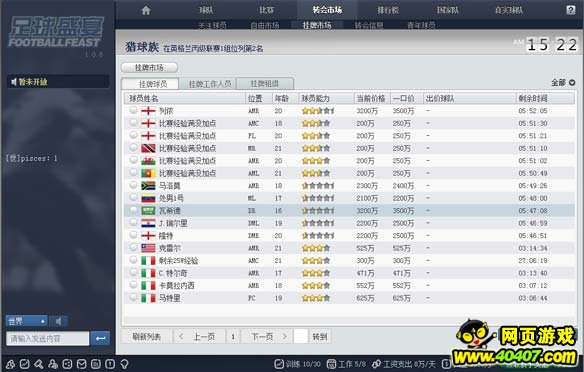This screenshot has height=372, width=584.
Task: Select the radio button for player 马特里
Action: click(133, 297)
